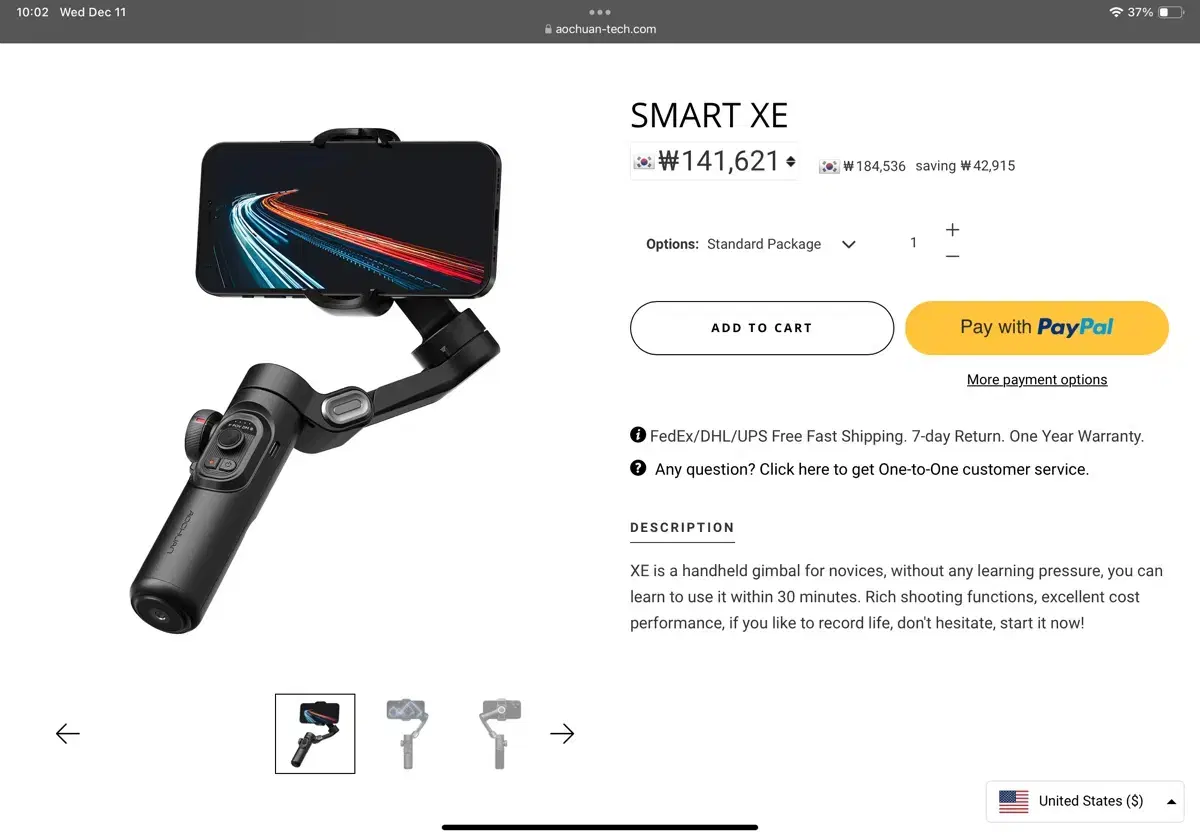Click the Pay with PayPal button
Viewport: 1200px width, 838px height.
click(1037, 327)
